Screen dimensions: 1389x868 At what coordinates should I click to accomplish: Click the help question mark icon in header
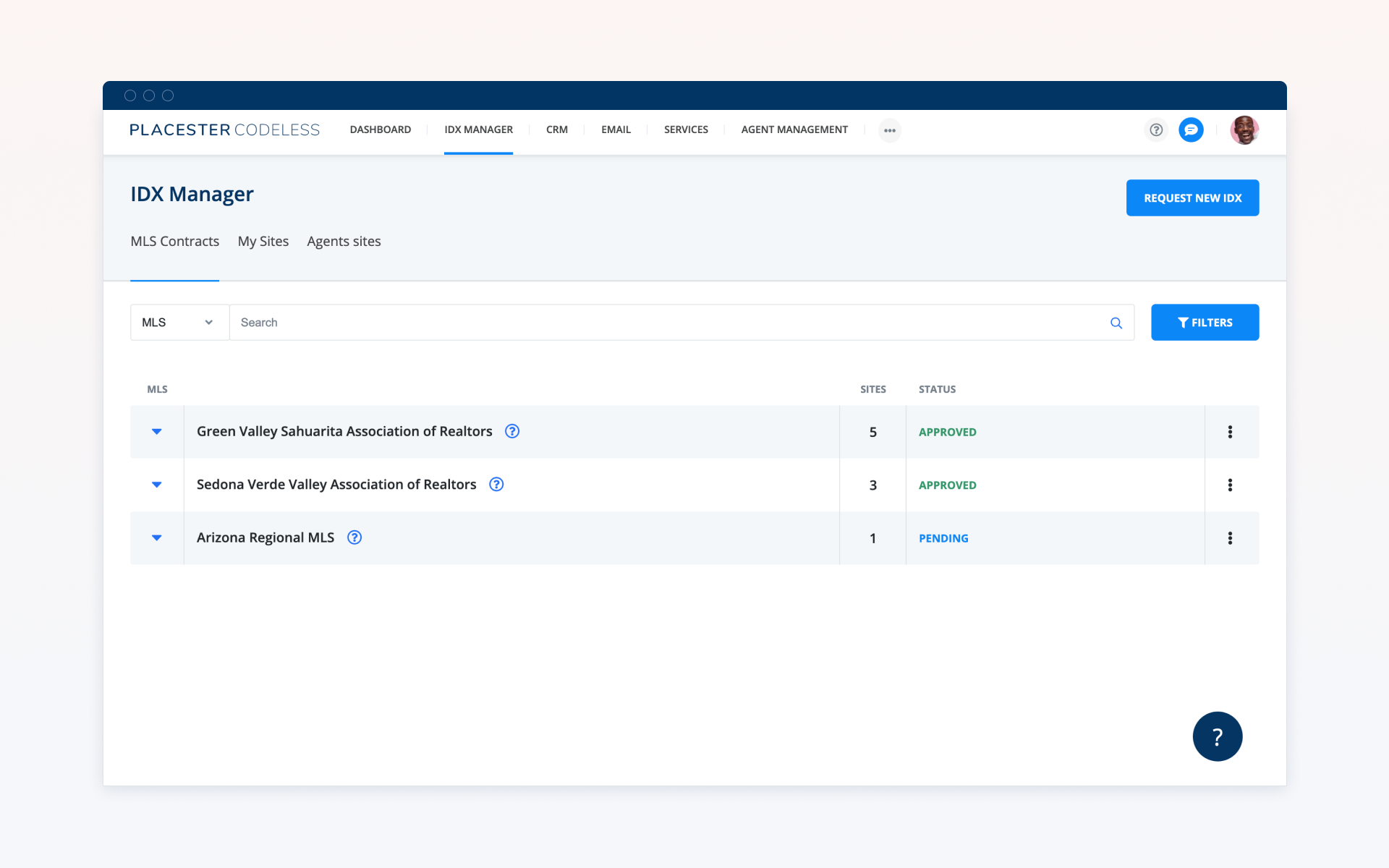point(1156,130)
